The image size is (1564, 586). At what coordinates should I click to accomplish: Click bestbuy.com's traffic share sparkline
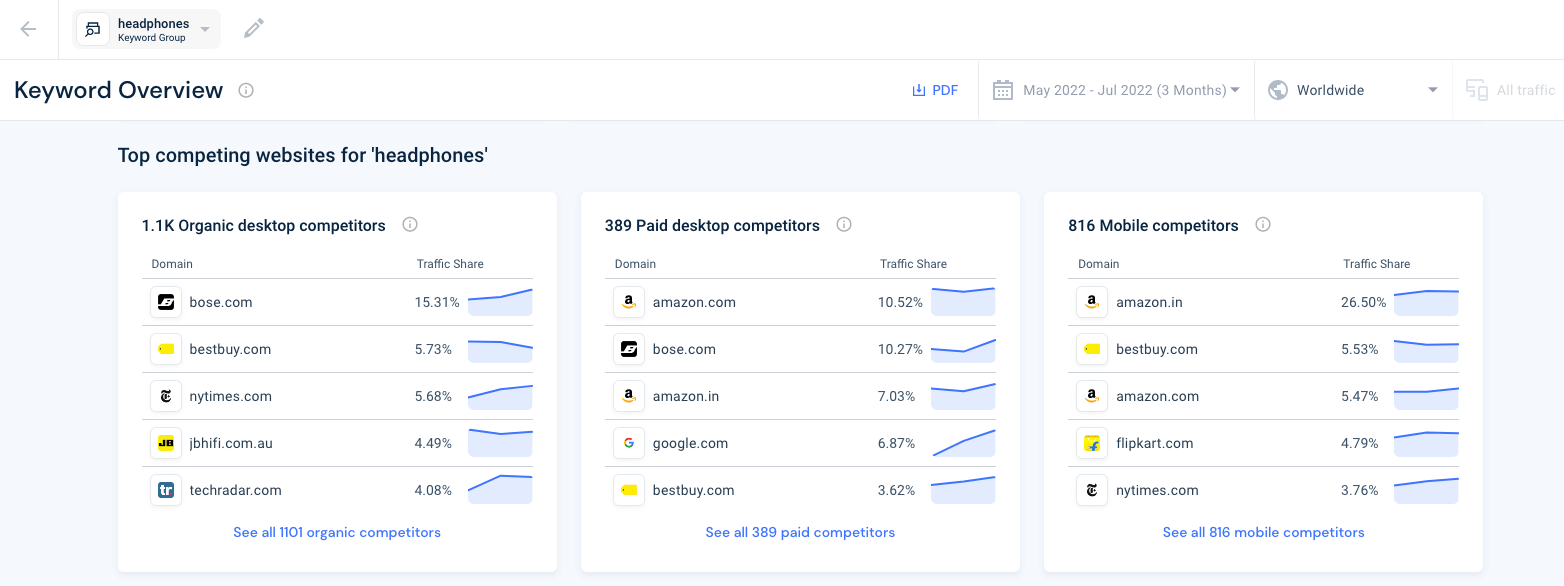500,349
